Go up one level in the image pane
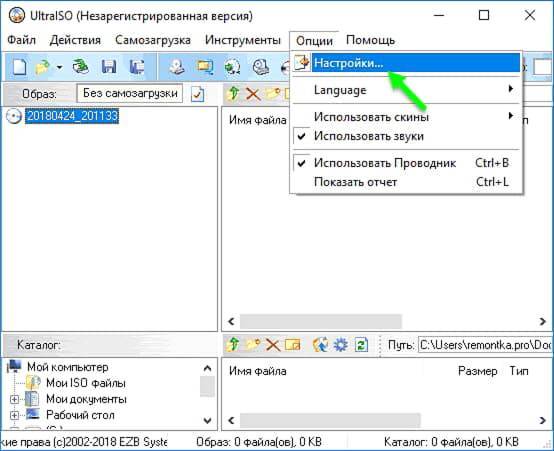 pos(233,94)
